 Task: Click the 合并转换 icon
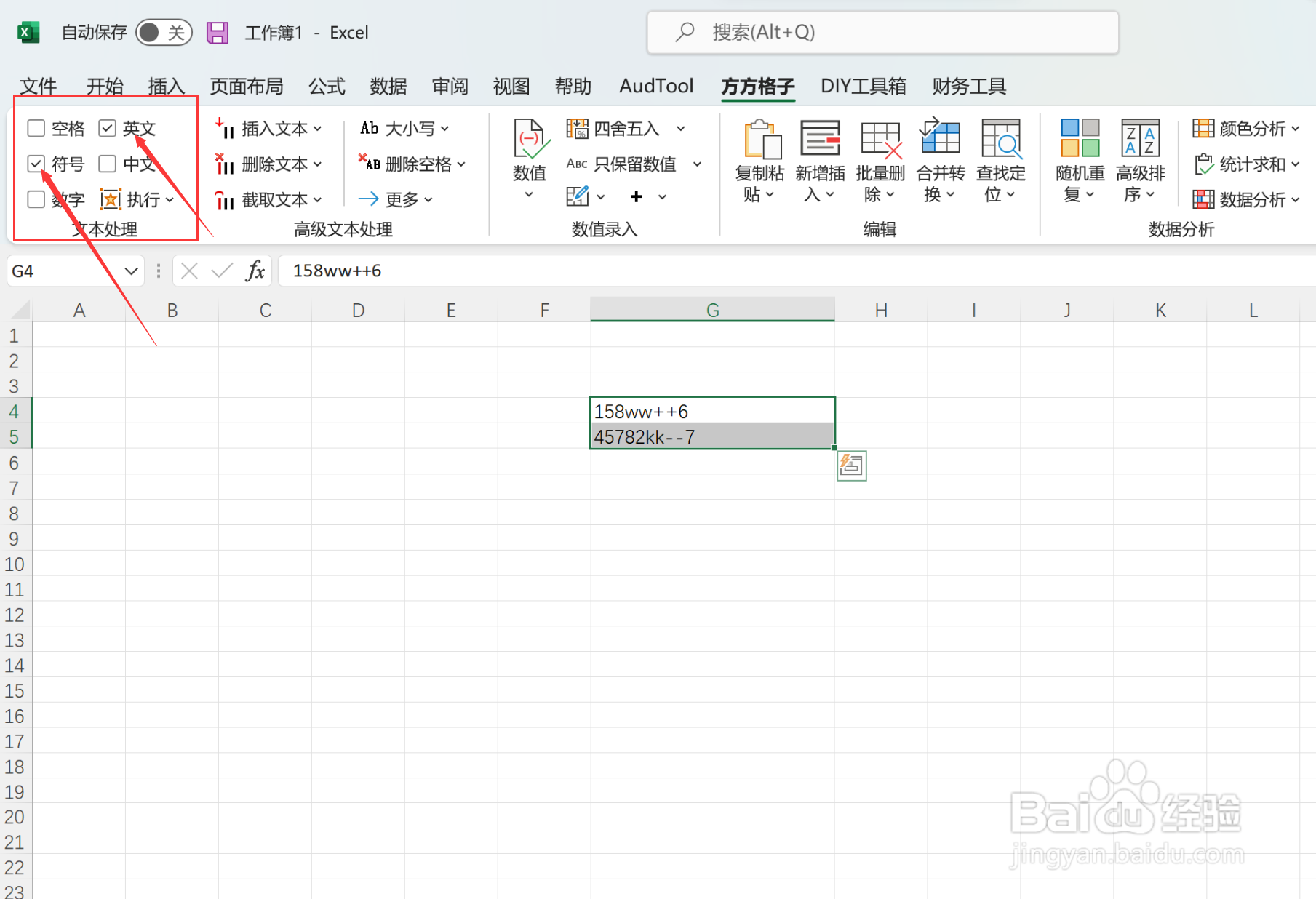click(x=940, y=135)
